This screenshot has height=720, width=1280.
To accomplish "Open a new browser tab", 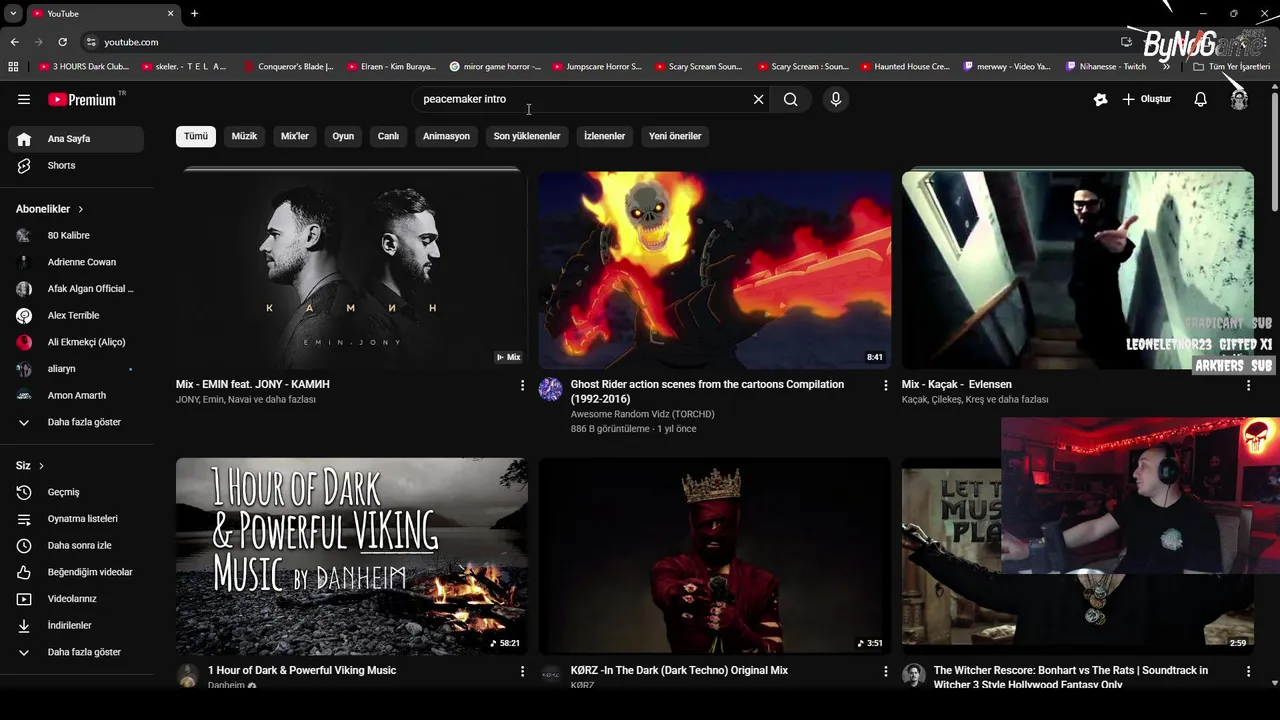I will [194, 14].
